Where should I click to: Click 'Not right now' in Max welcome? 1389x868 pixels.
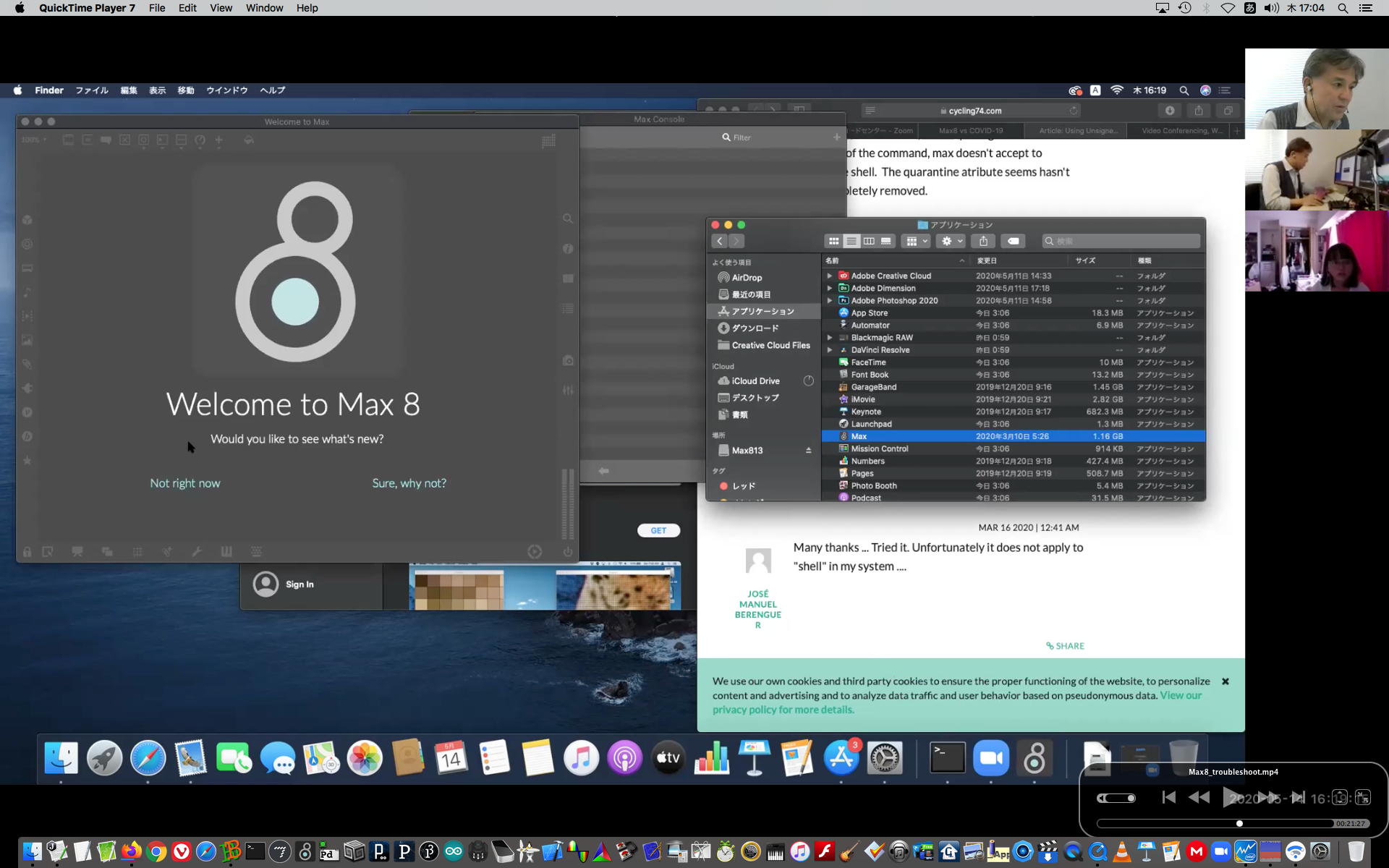184,483
